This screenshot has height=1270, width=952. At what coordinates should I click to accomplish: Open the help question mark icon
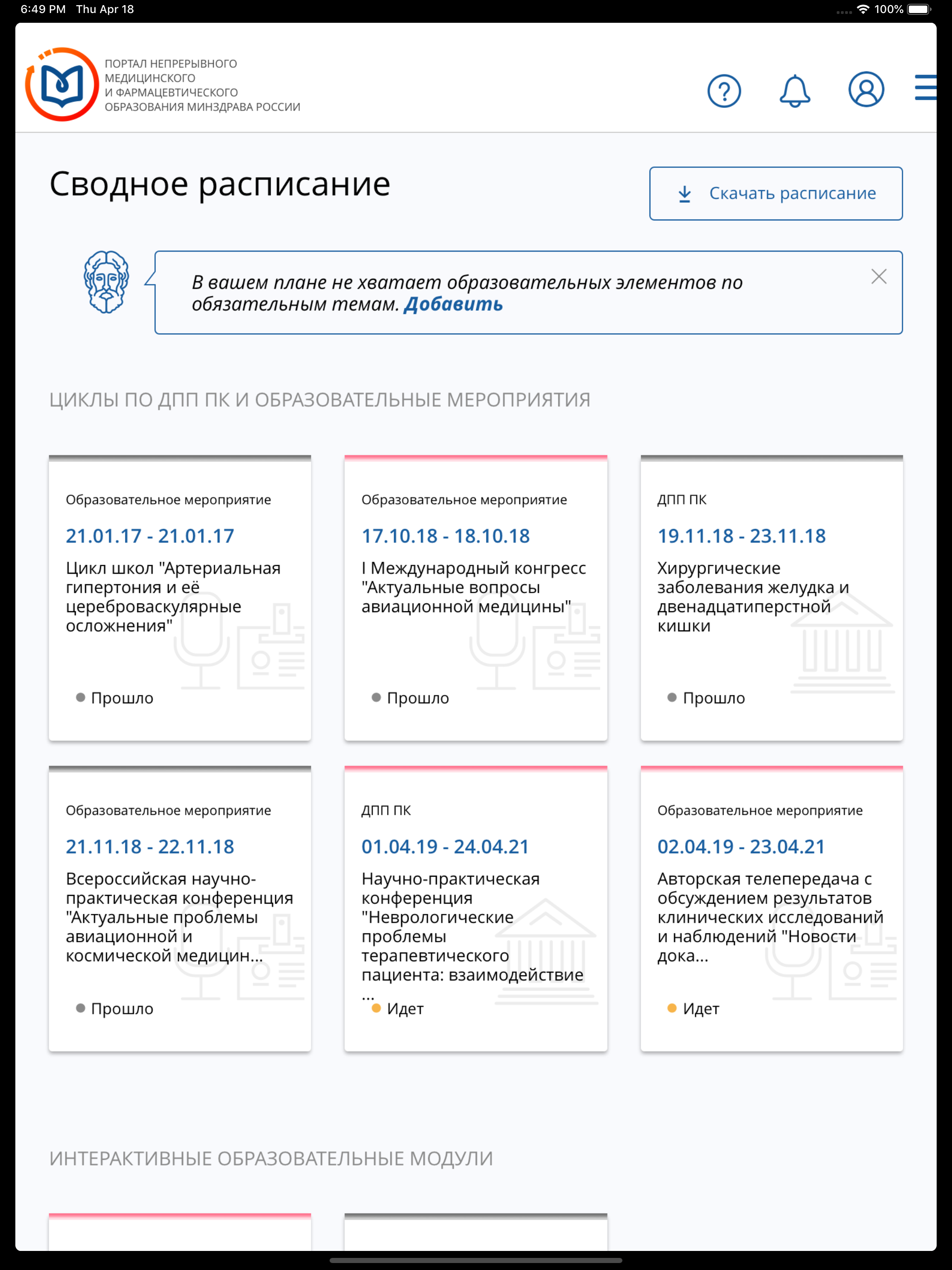click(724, 91)
